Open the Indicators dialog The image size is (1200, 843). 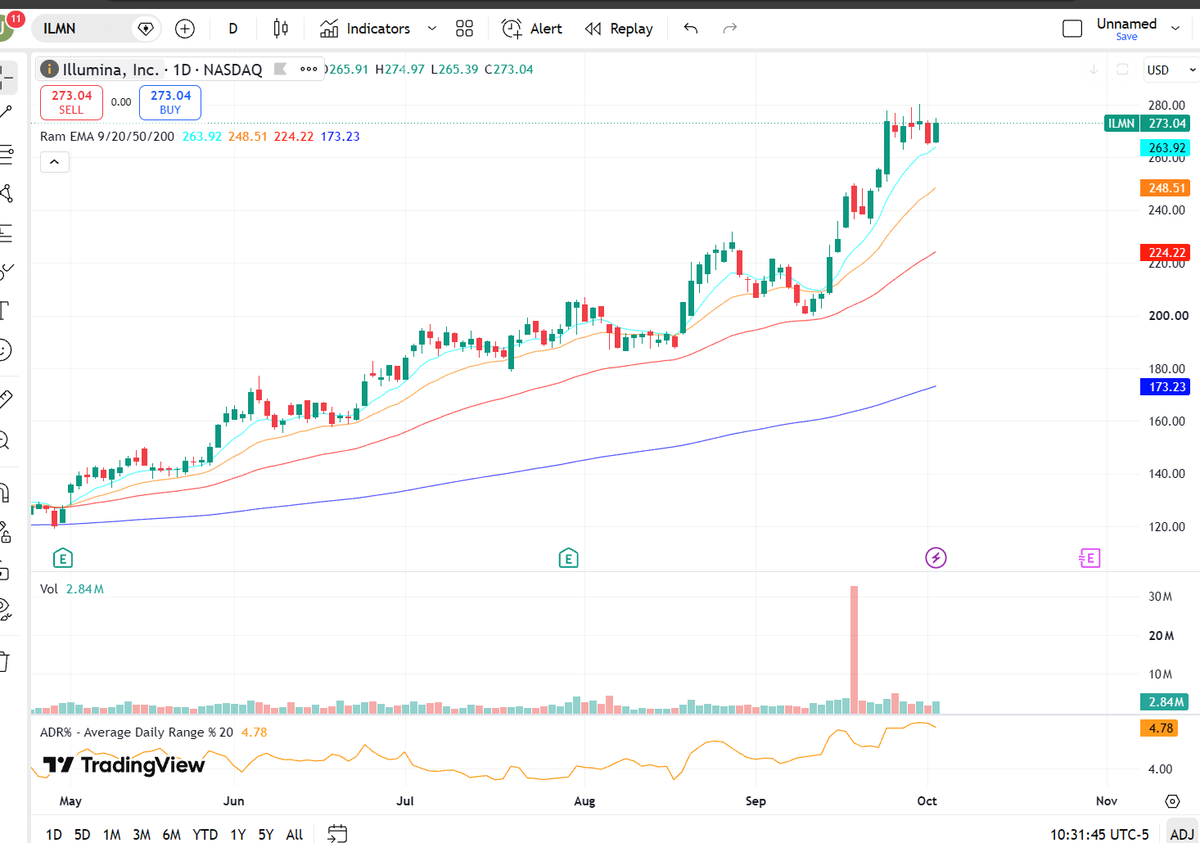(365, 29)
